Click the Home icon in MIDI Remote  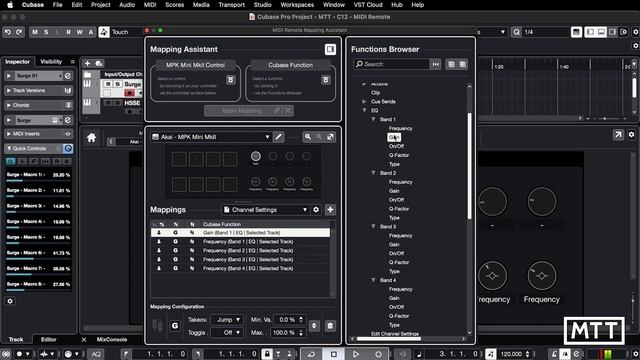(91, 138)
